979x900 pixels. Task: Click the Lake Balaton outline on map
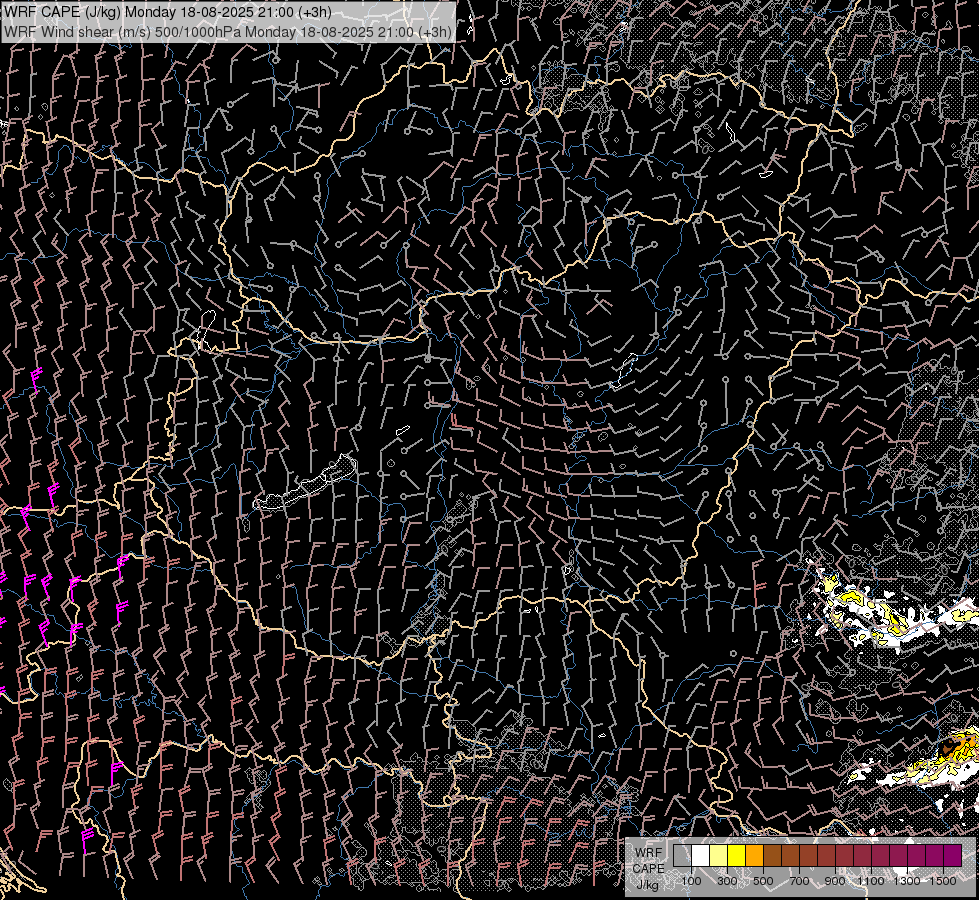tap(306, 485)
